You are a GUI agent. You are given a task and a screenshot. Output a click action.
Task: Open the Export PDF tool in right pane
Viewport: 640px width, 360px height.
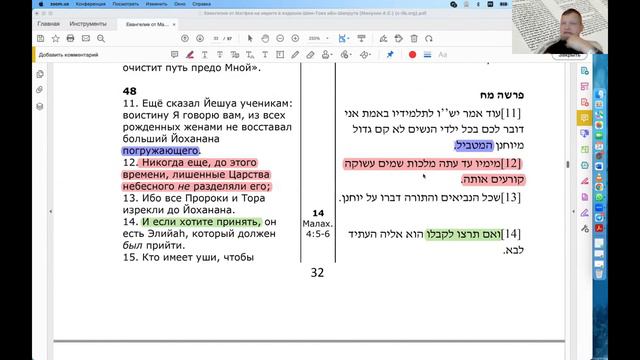coord(584,71)
